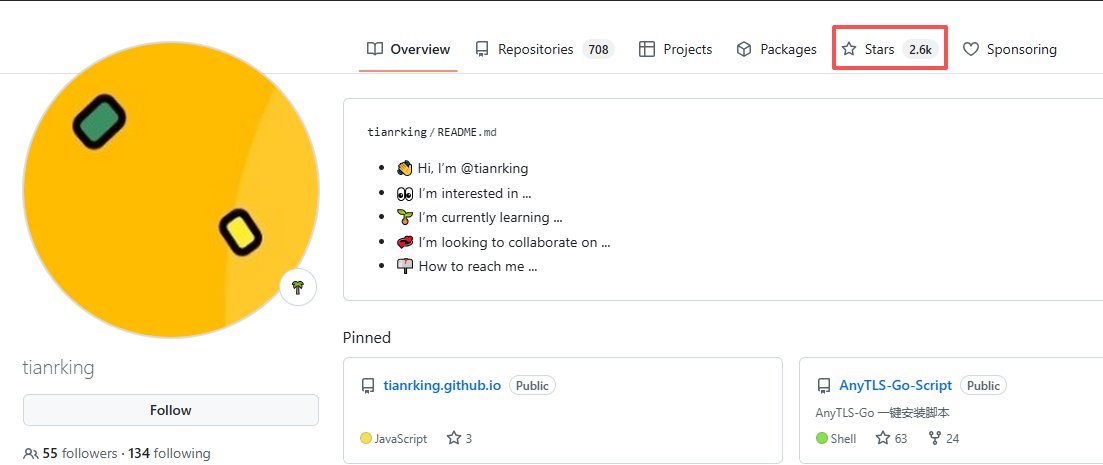This screenshot has height=465, width=1103.
Task: Click the 2.6k stars counter badge
Action: click(920, 49)
